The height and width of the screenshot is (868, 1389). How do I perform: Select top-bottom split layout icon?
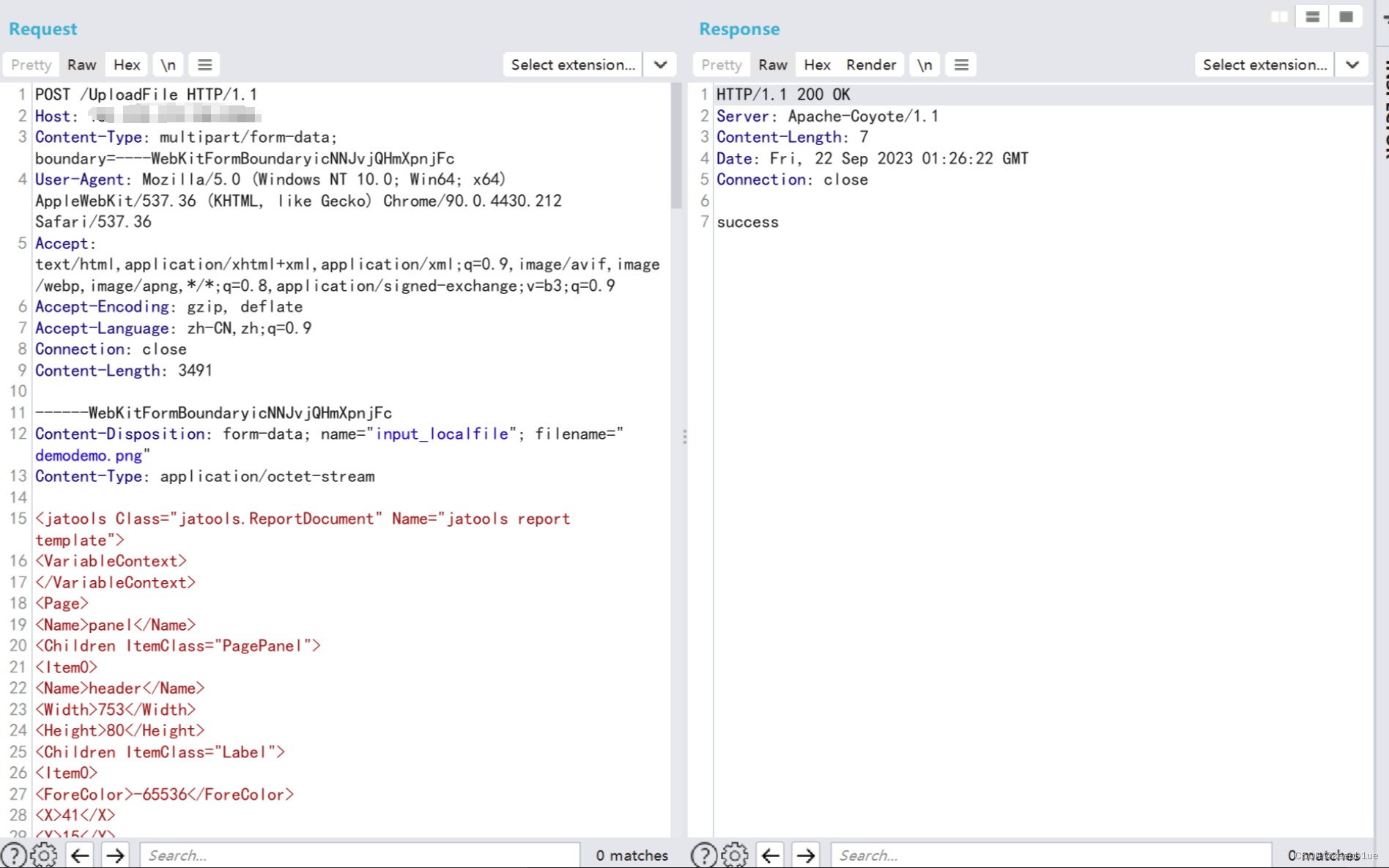point(1313,17)
